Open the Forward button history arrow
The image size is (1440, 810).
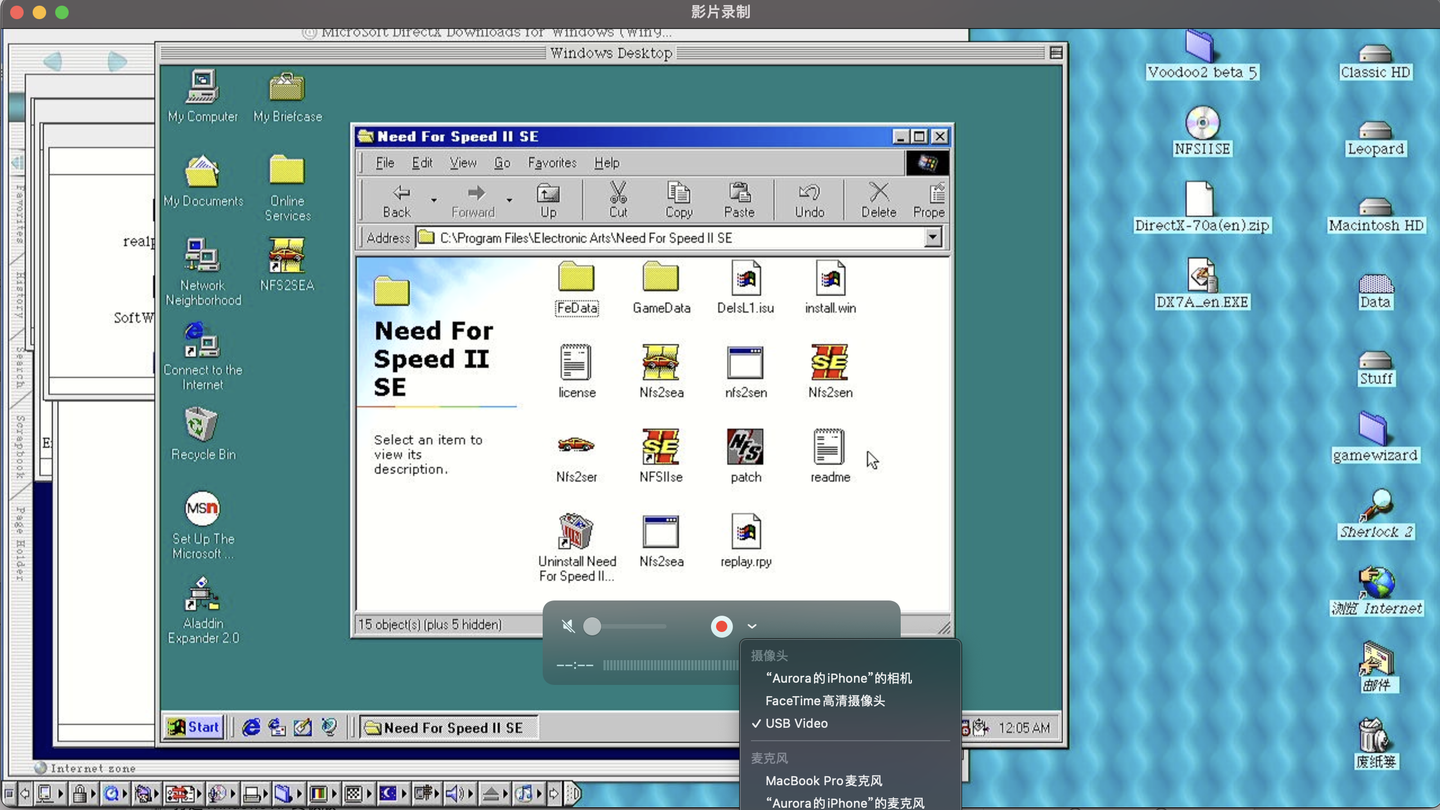click(x=509, y=200)
